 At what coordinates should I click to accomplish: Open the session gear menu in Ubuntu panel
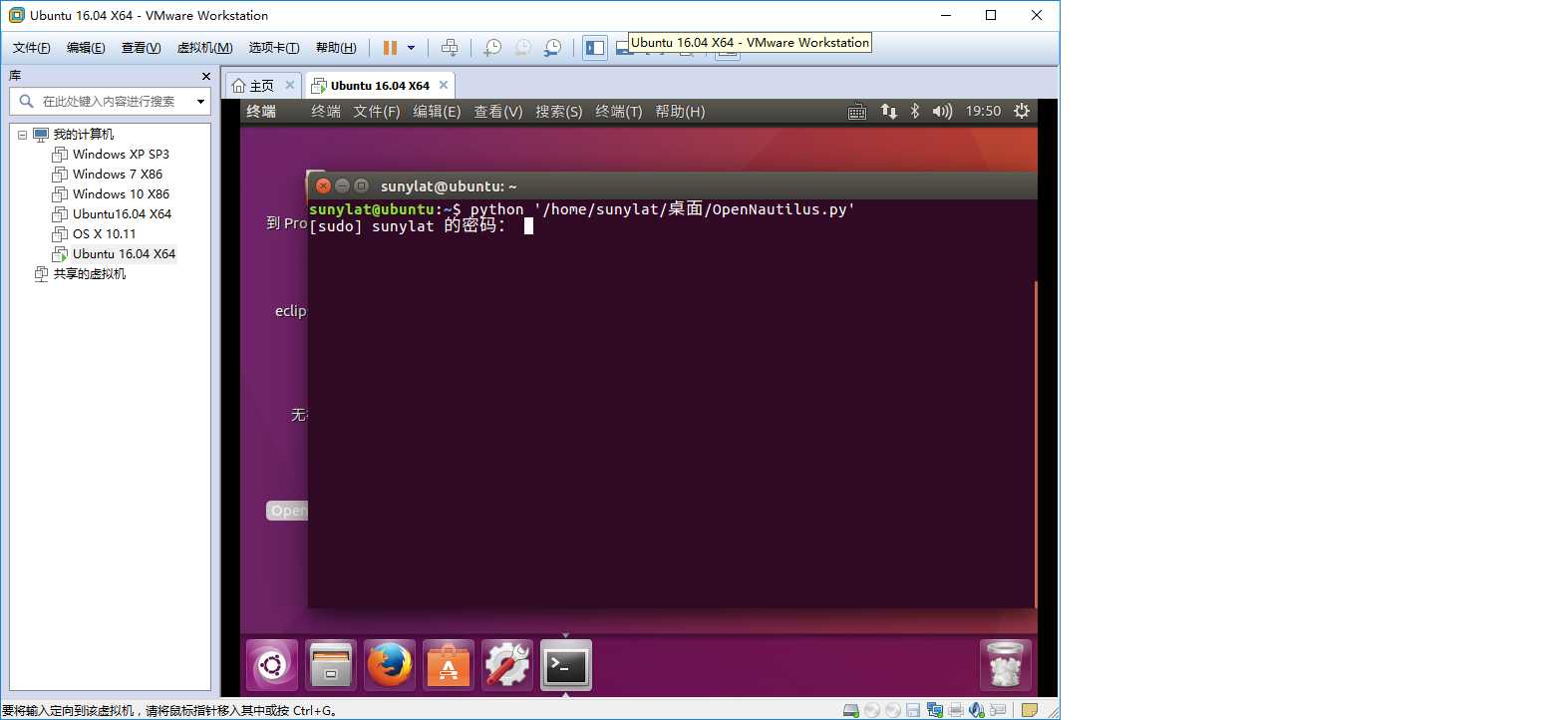pyautogui.click(x=1022, y=112)
